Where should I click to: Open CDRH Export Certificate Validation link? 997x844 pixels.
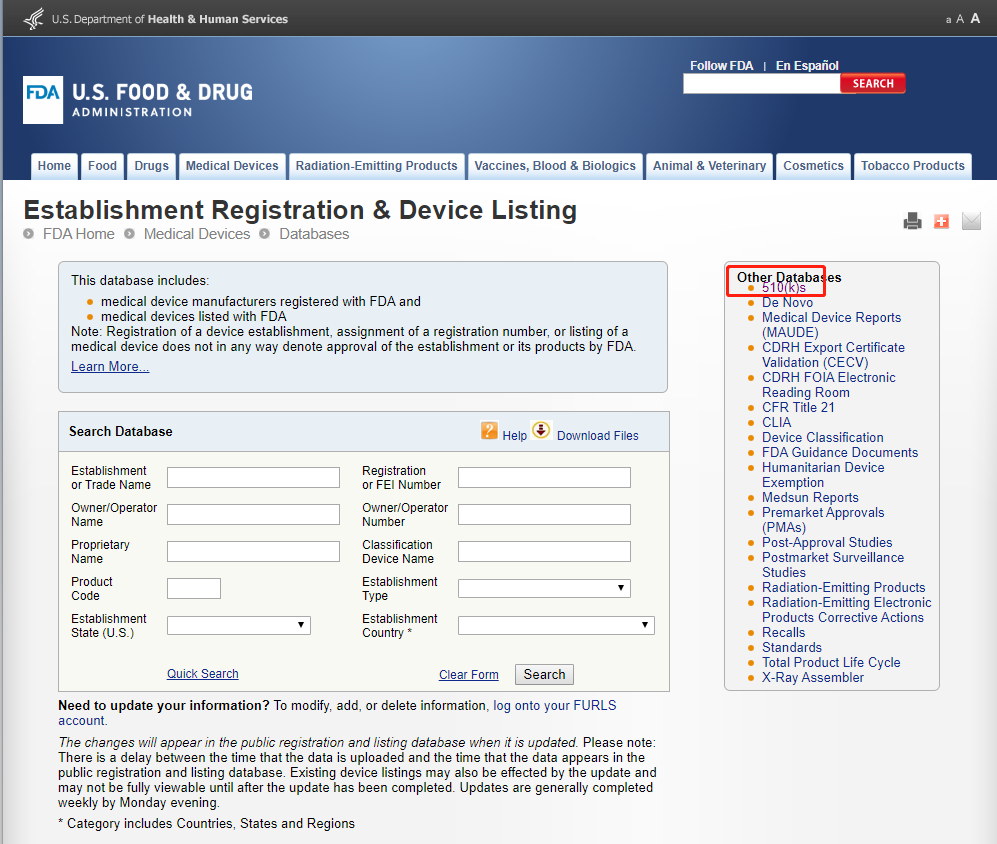pyautogui.click(x=833, y=355)
